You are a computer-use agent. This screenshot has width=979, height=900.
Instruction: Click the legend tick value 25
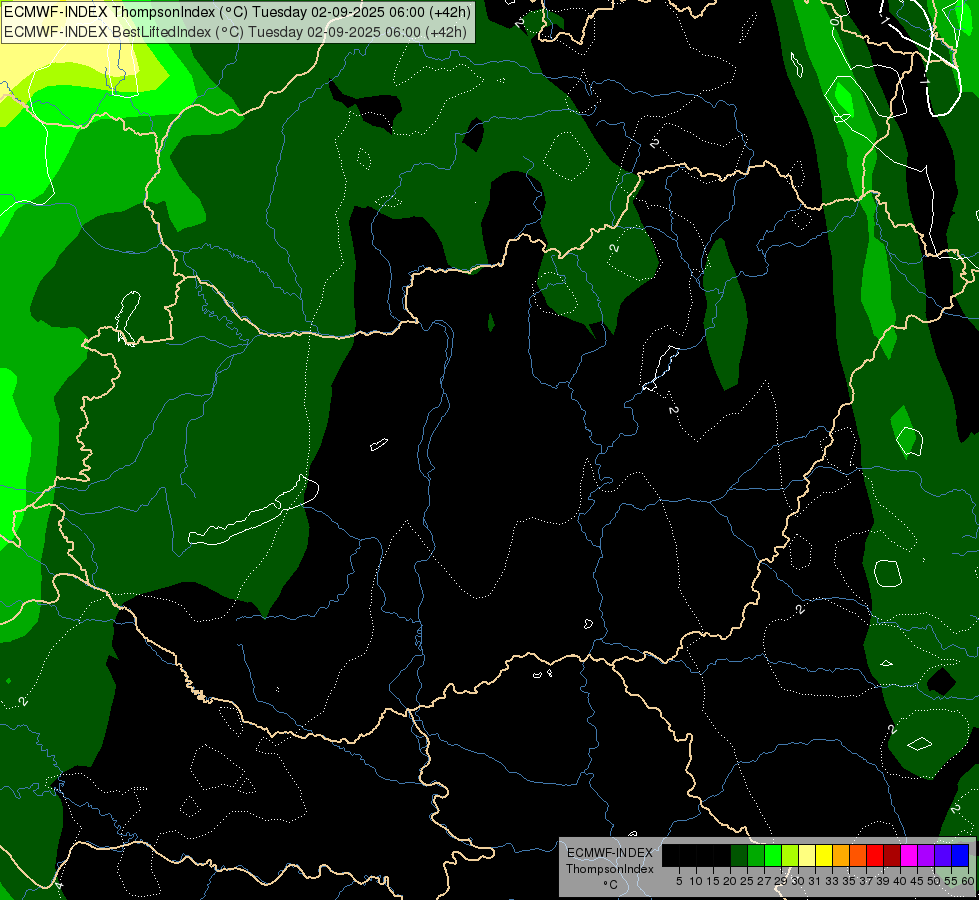pyautogui.click(x=747, y=881)
